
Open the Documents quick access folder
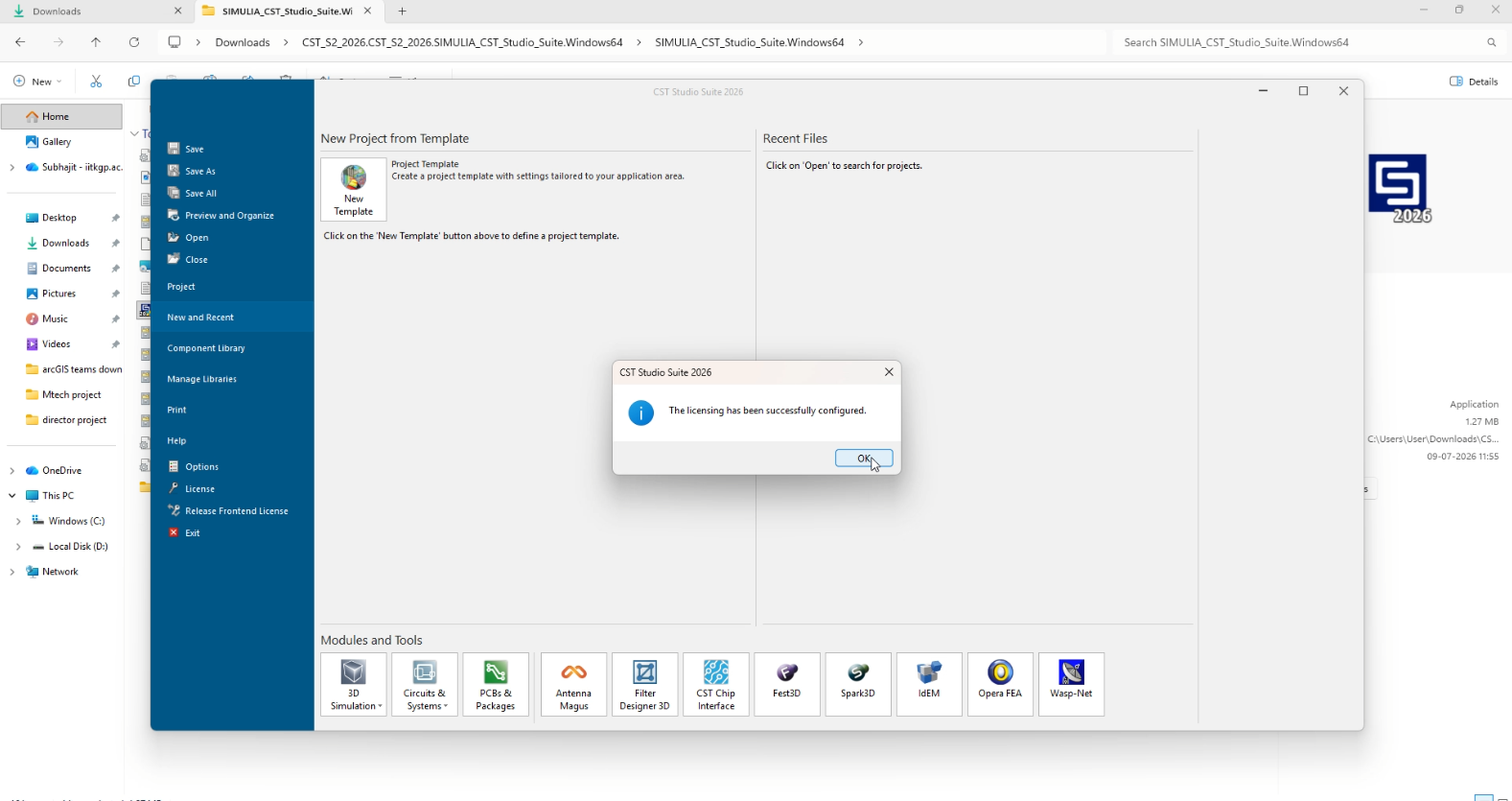click(x=61, y=268)
